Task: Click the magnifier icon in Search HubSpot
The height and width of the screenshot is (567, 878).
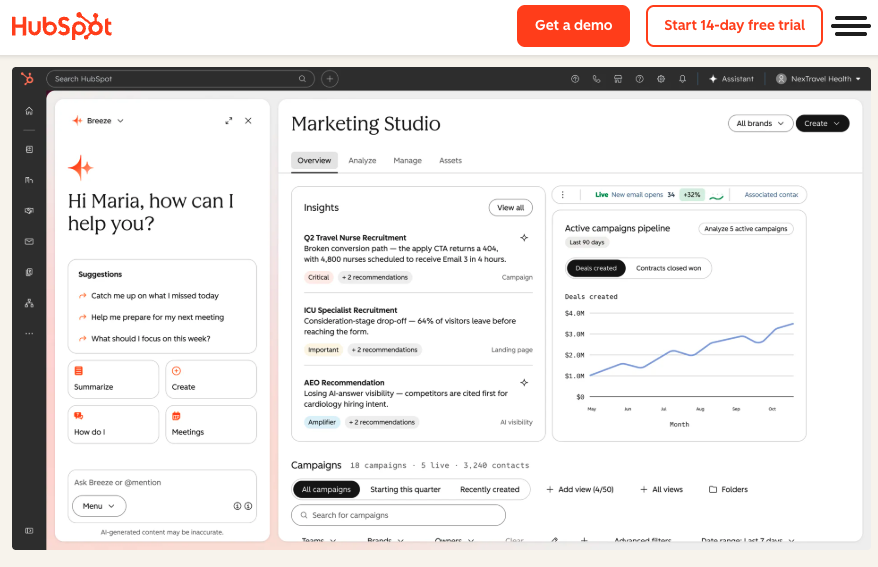Action: tap(302, 79)
